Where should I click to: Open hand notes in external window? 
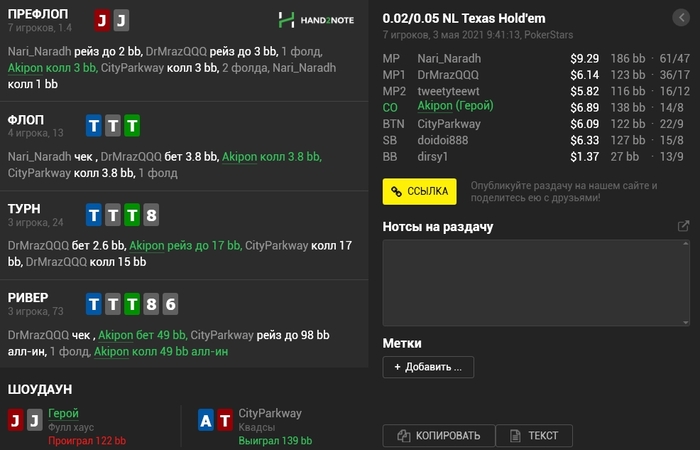[683, 226]
